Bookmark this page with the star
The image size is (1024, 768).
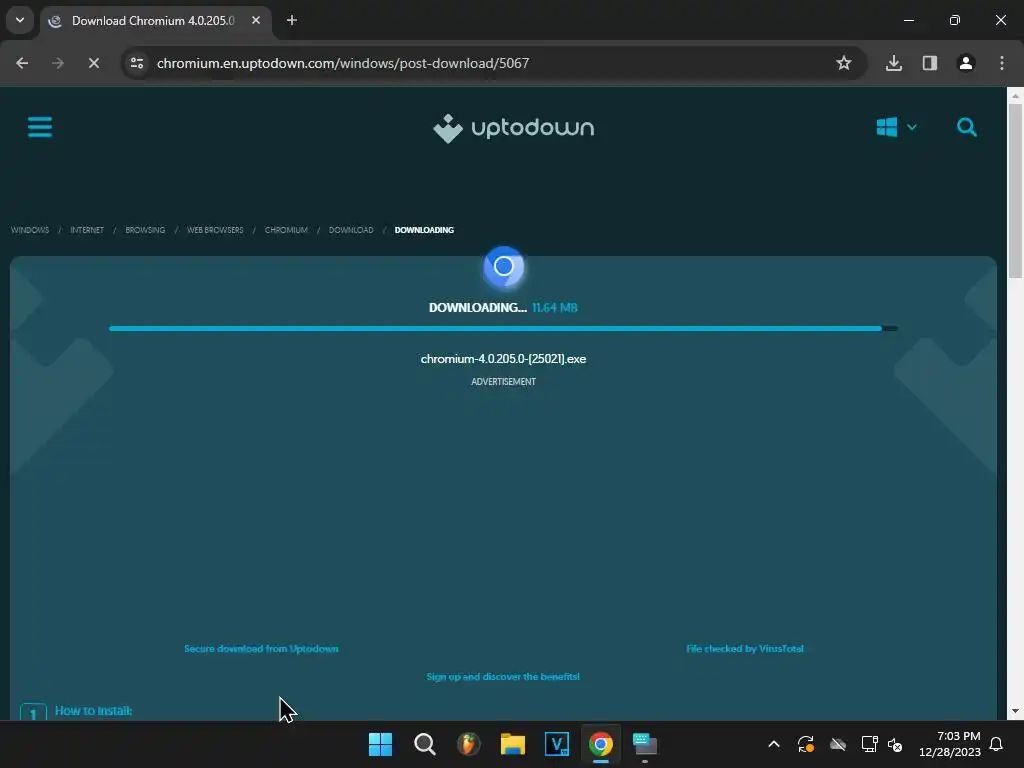point(843,63)
